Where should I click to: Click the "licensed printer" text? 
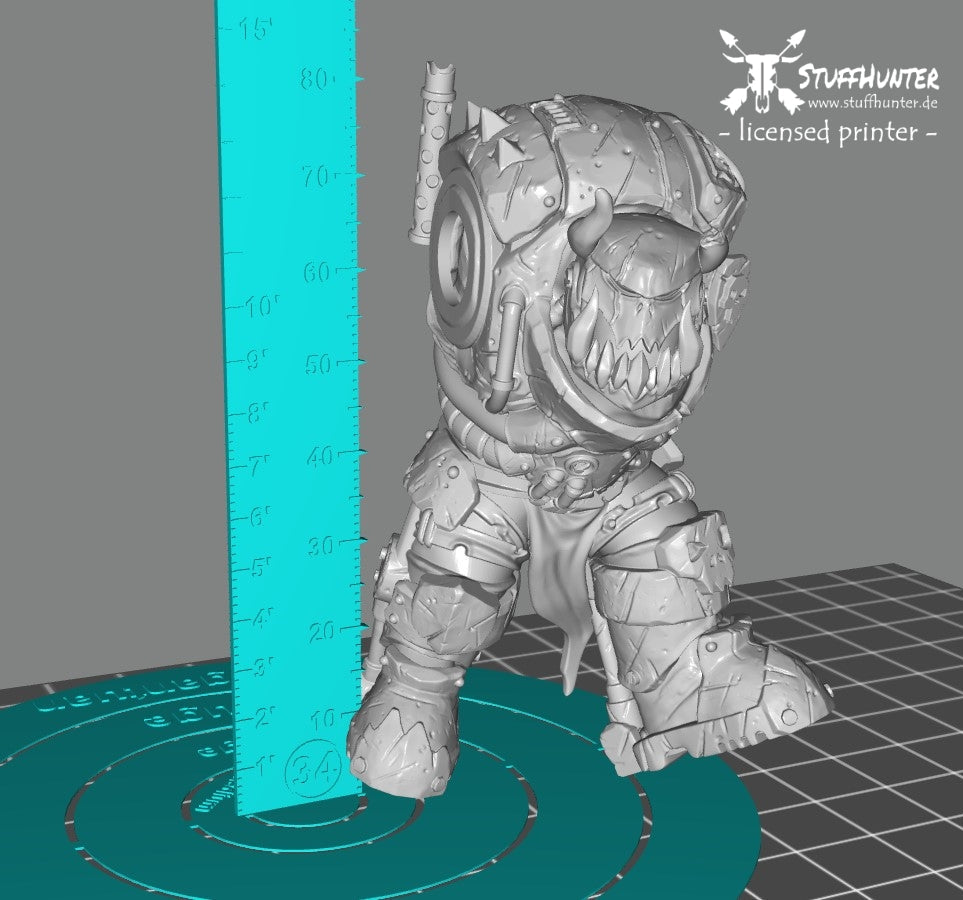828,132
